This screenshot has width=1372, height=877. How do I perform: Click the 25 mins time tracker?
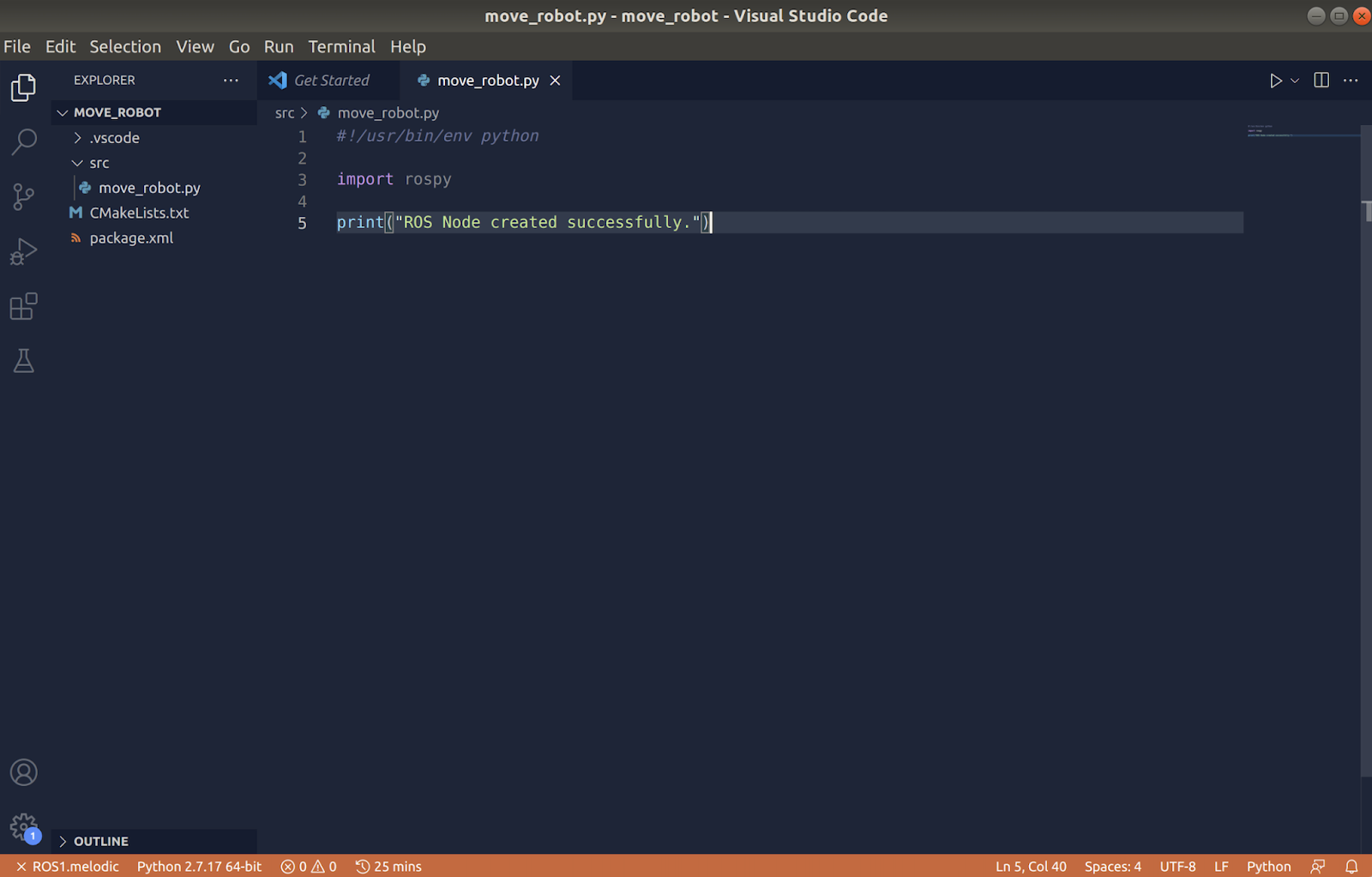[x=388, y=867]
